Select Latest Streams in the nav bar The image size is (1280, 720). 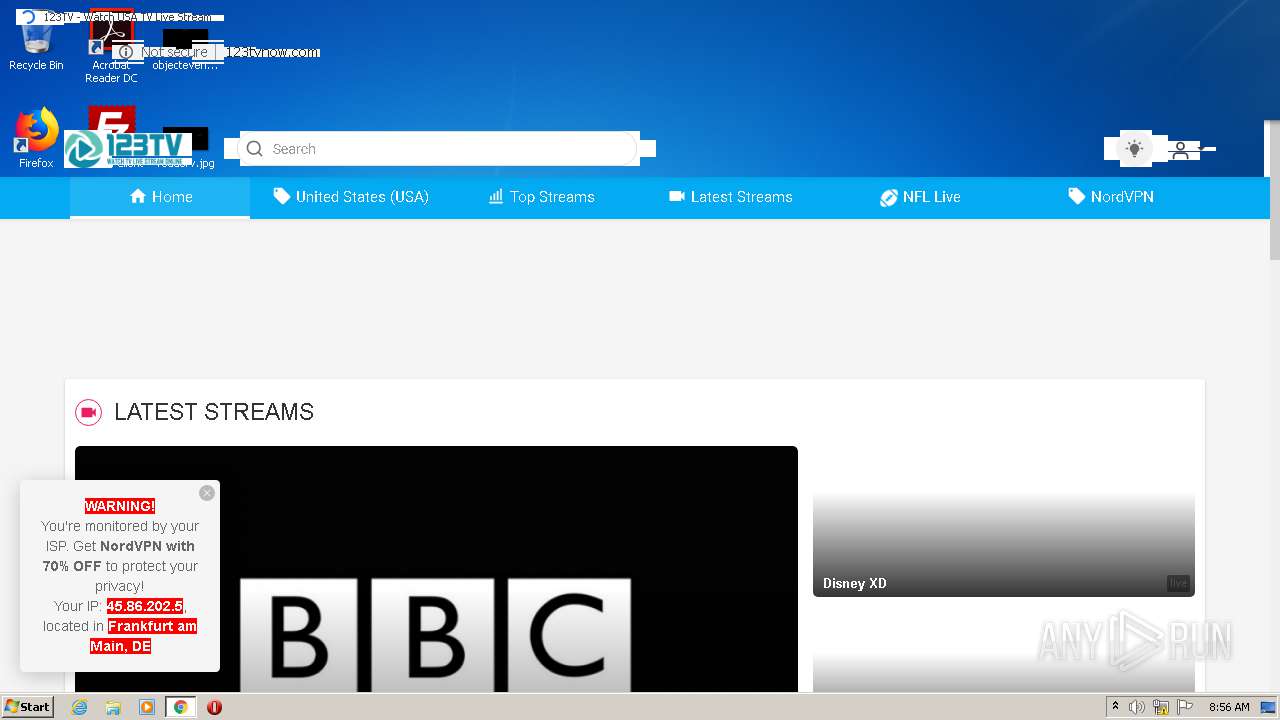point(731,197)
